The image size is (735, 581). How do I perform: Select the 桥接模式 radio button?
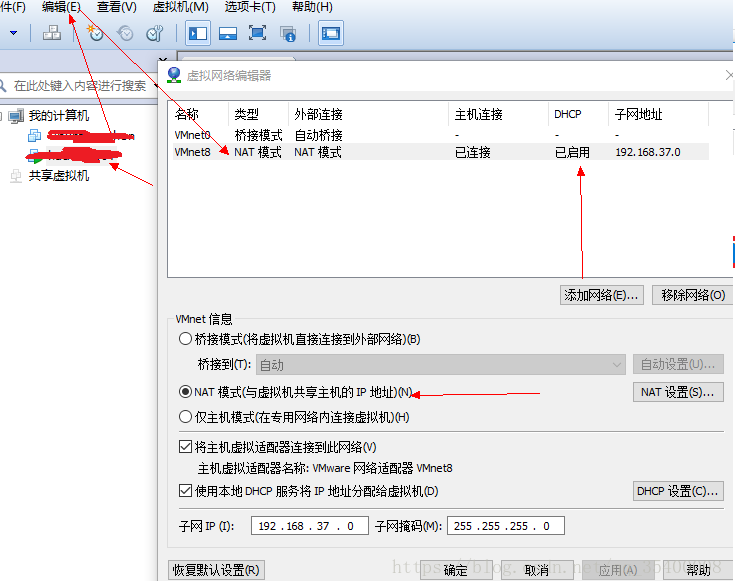point(185,339)
